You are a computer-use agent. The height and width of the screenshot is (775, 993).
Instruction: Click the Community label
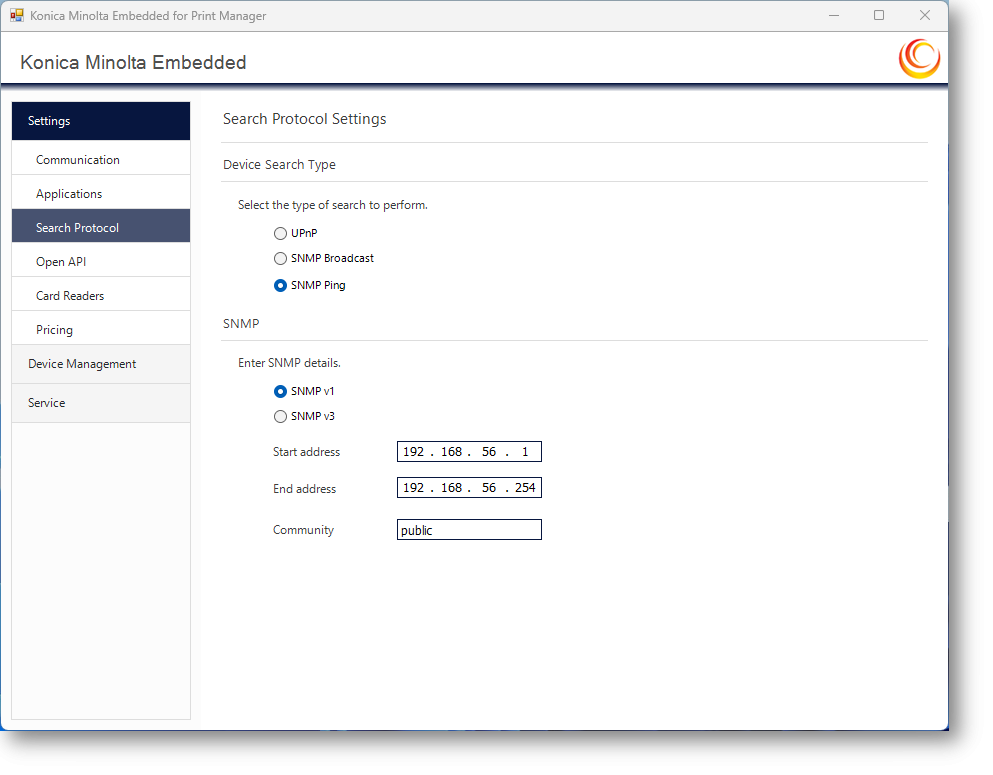tap(303, 530)
